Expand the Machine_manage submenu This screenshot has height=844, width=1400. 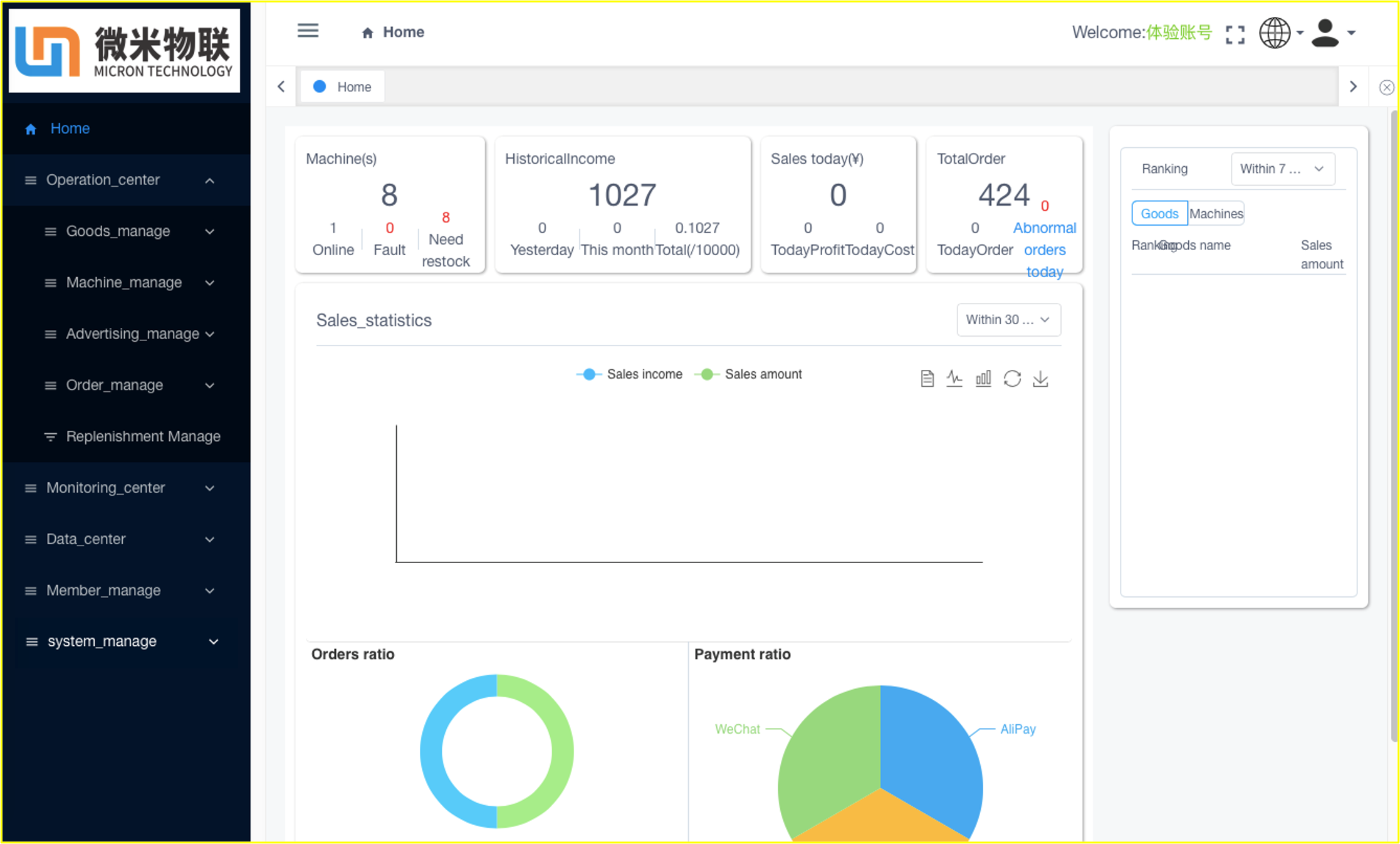pos(210,283)
